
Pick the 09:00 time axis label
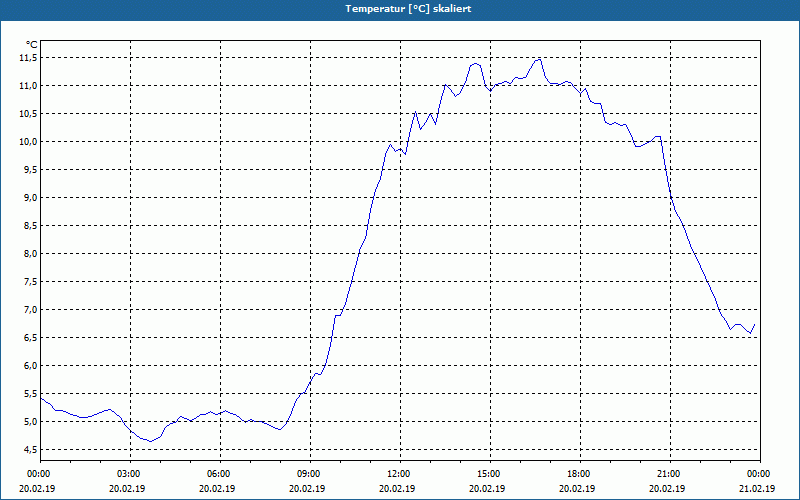308,474
